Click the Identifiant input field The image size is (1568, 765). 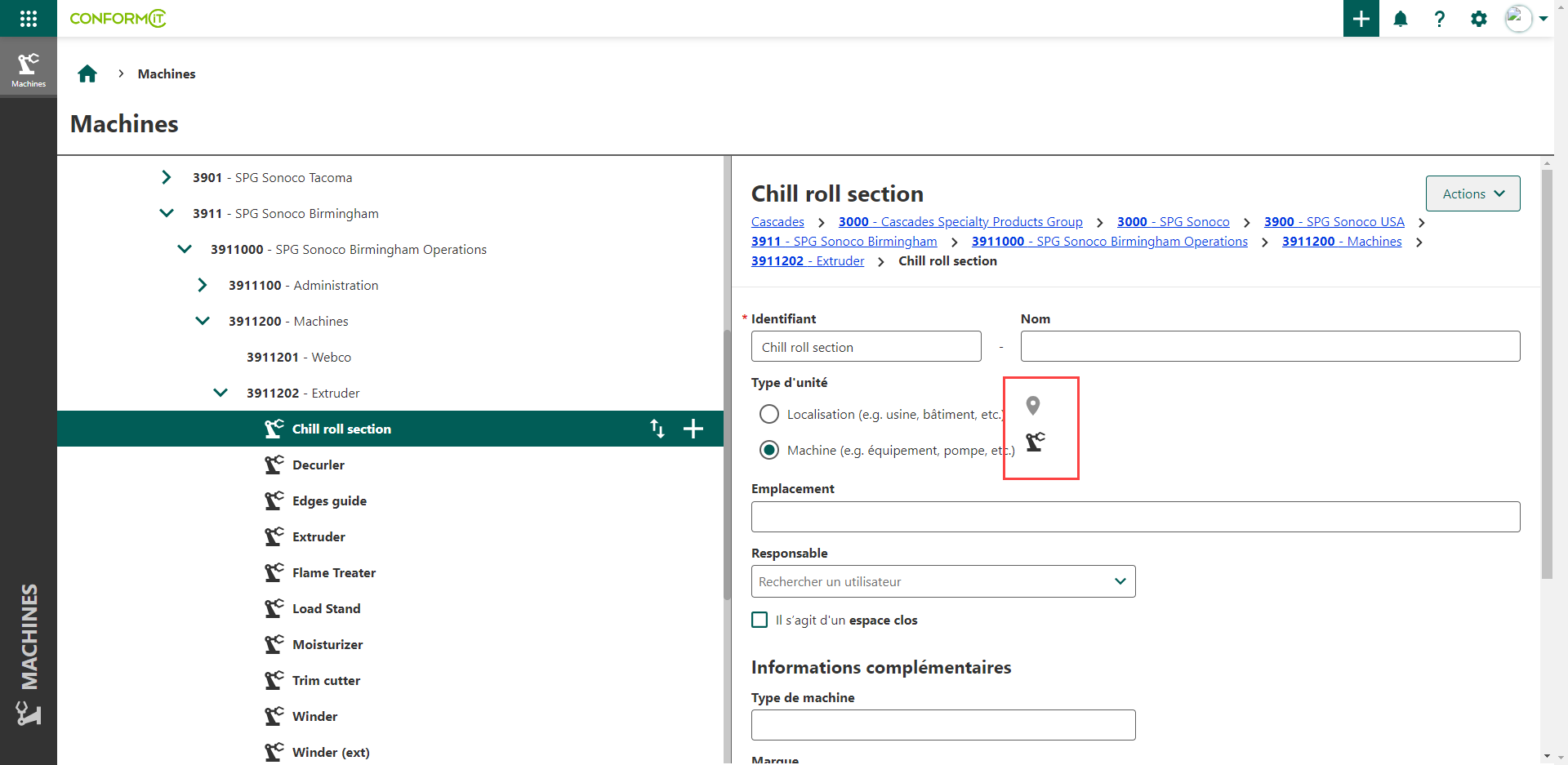point(866,346)
